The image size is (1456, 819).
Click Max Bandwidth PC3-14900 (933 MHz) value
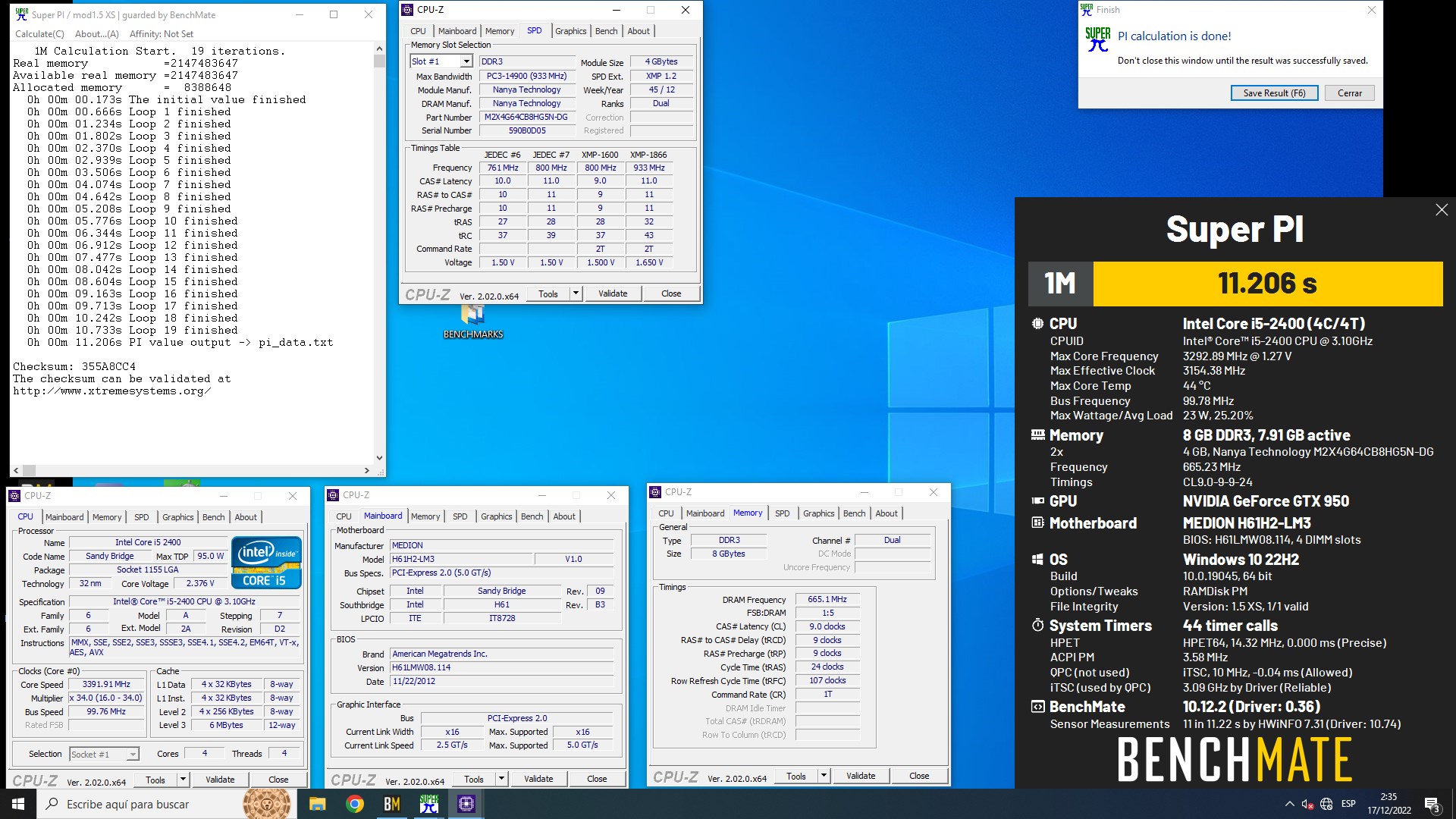(527, 76)
